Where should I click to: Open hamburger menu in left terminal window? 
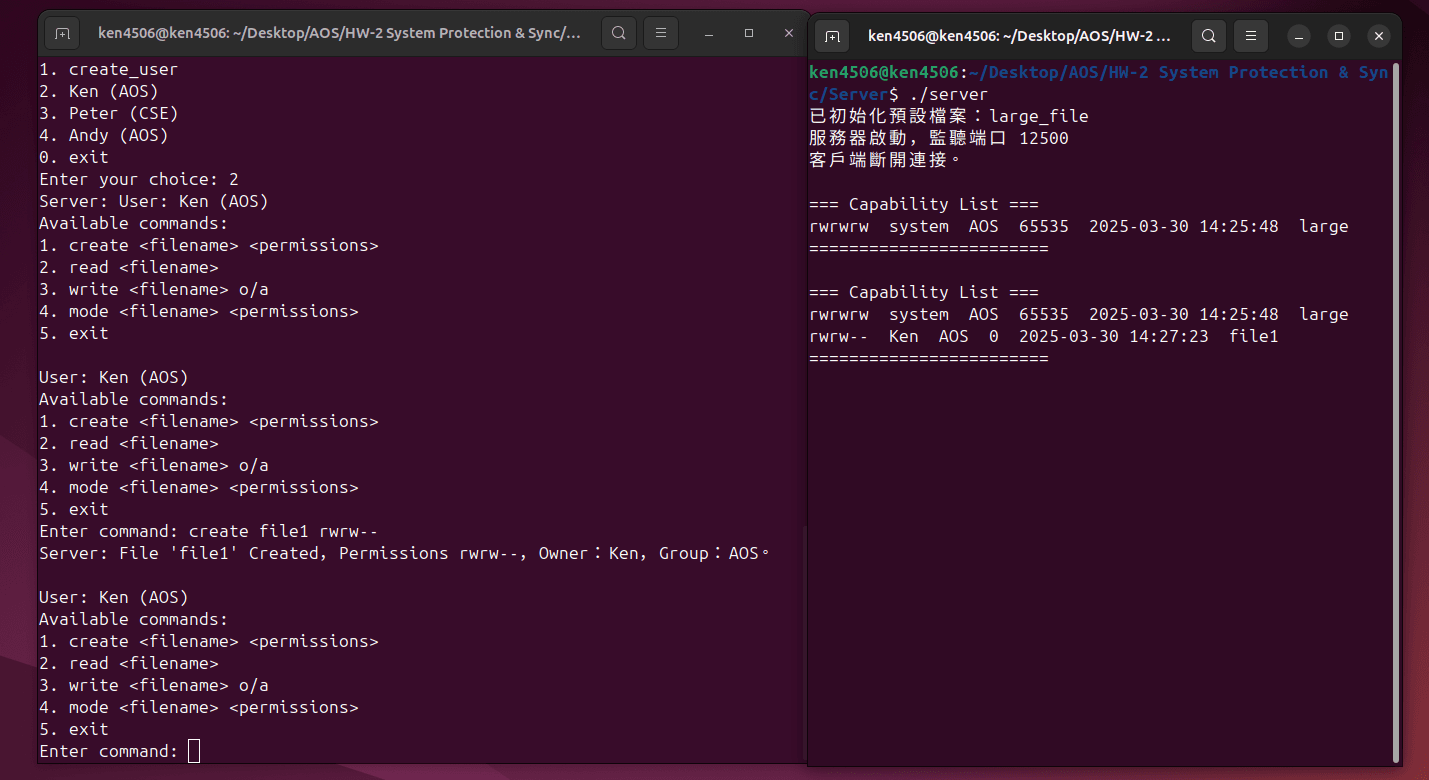(660, 33)
